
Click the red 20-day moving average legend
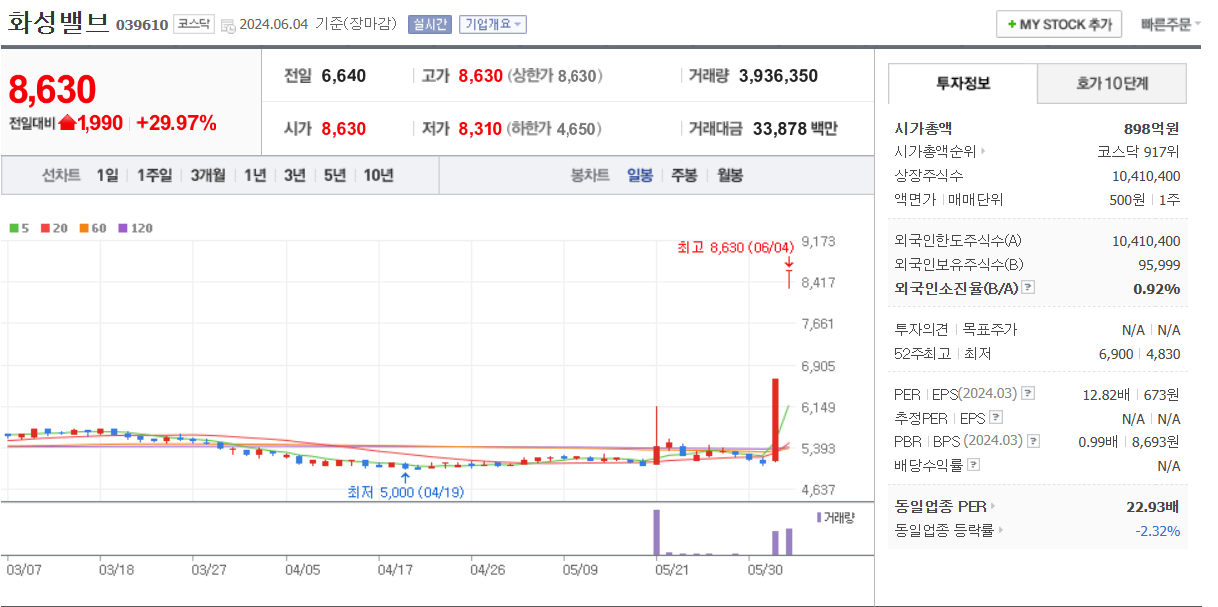55,228
